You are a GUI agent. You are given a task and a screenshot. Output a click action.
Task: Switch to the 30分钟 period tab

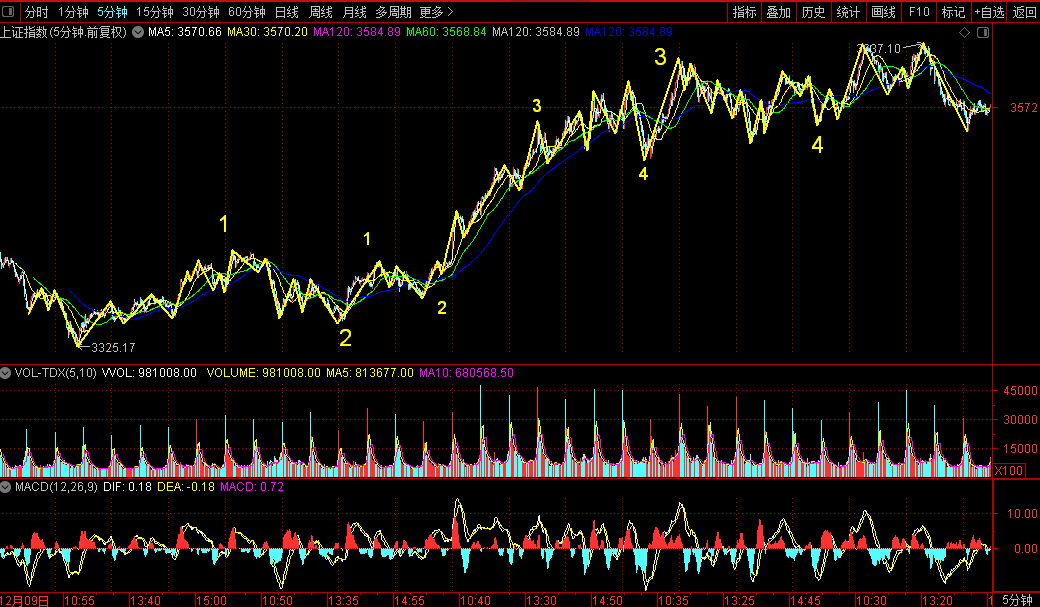point(201,12)
